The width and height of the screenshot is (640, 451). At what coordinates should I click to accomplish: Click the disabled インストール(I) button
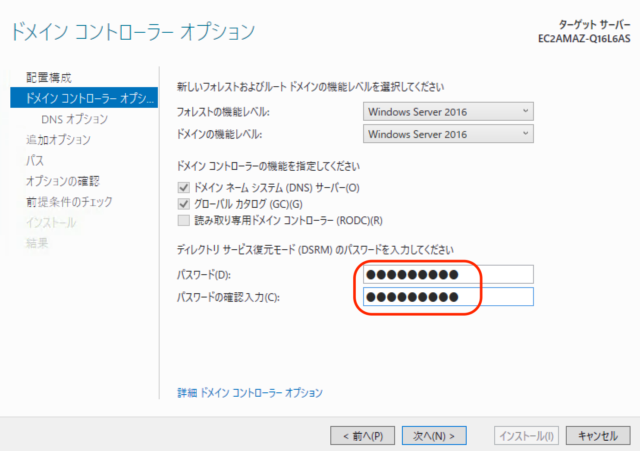tap(527, 435)
